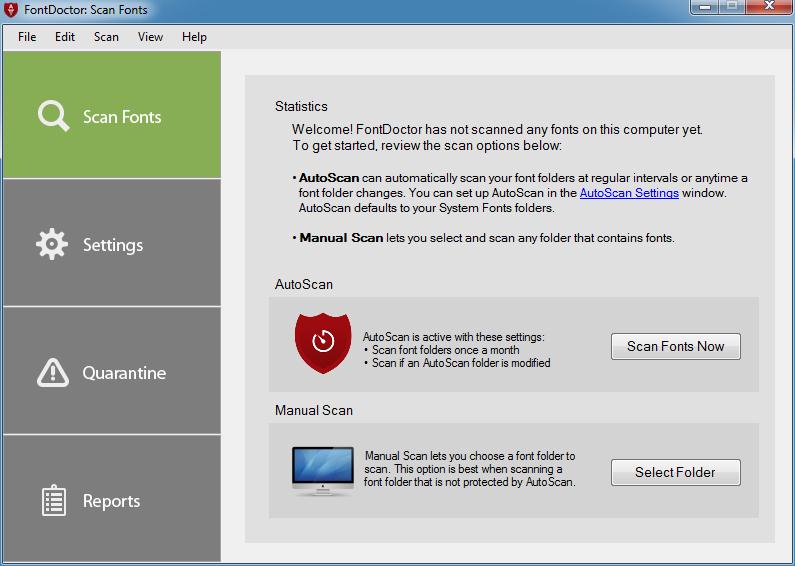Click the clipboard Reports icon
Screen dimensions: 795x566
point(53,500)
